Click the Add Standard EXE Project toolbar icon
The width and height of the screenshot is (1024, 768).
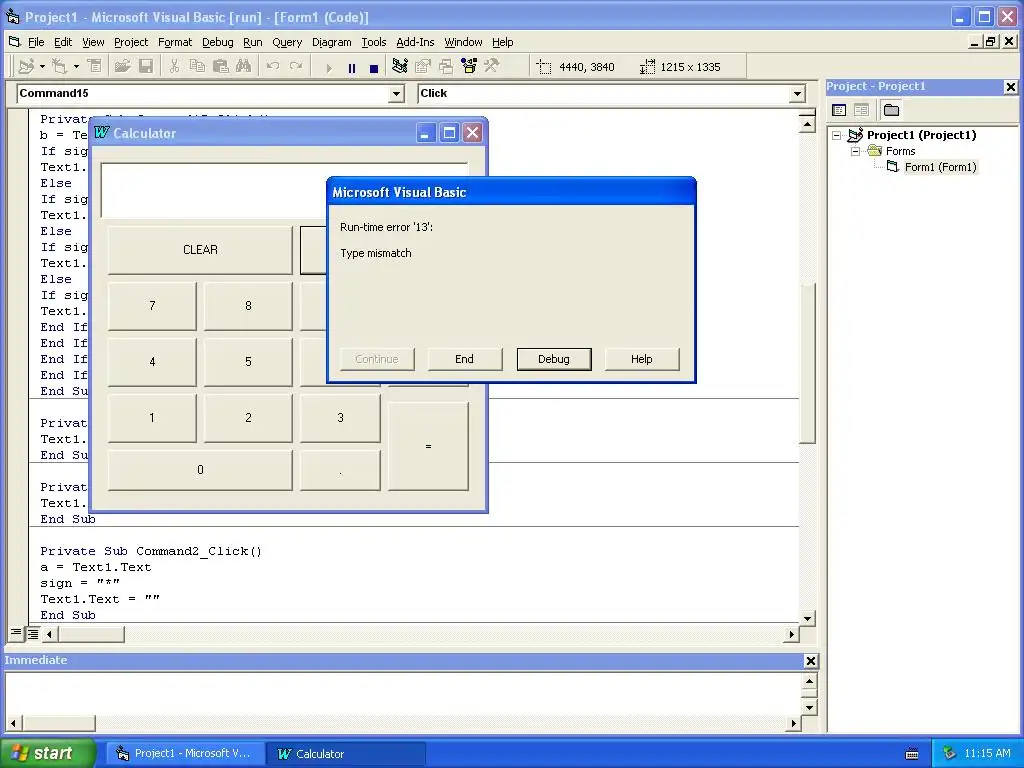point(26,67)
